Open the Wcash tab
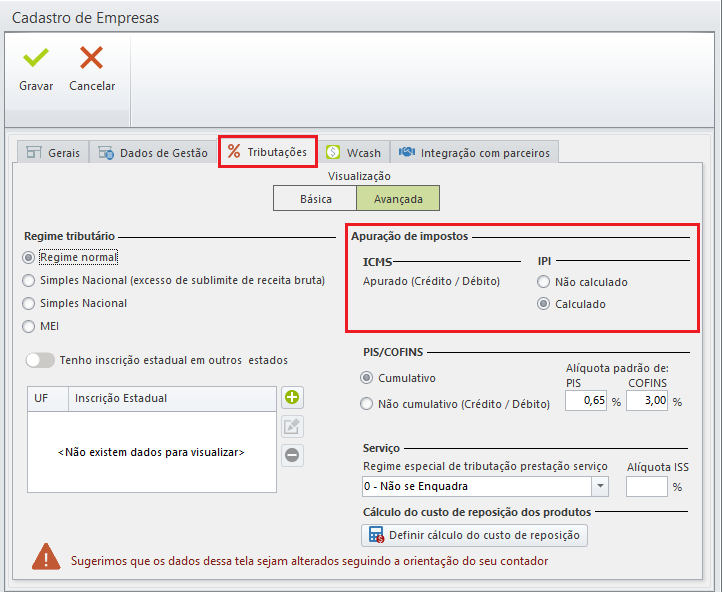The width and height of the screenshot is (722, 592). [x=354, y=152]
